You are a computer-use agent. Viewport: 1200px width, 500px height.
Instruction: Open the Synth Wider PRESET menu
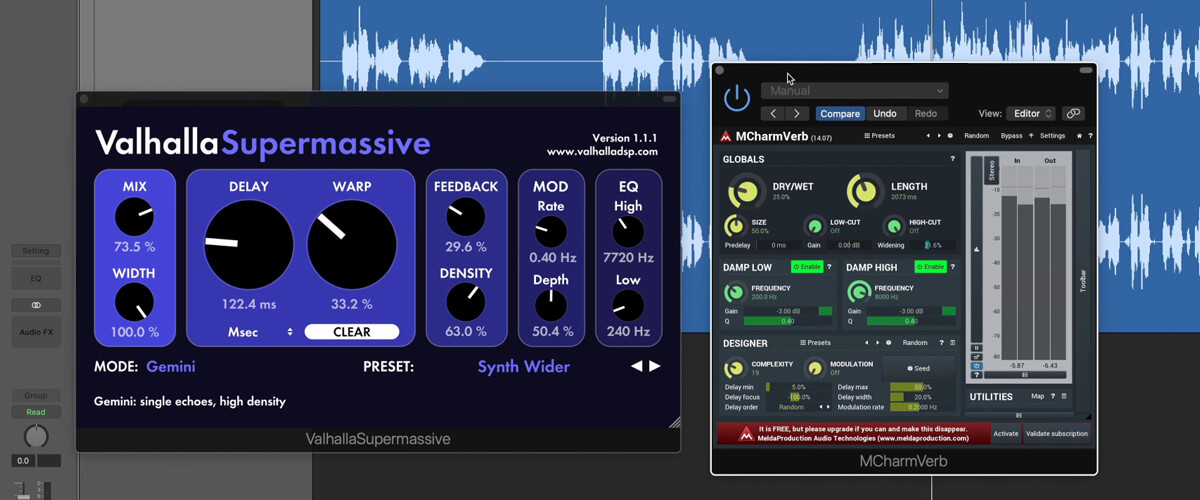pos(524,367)
